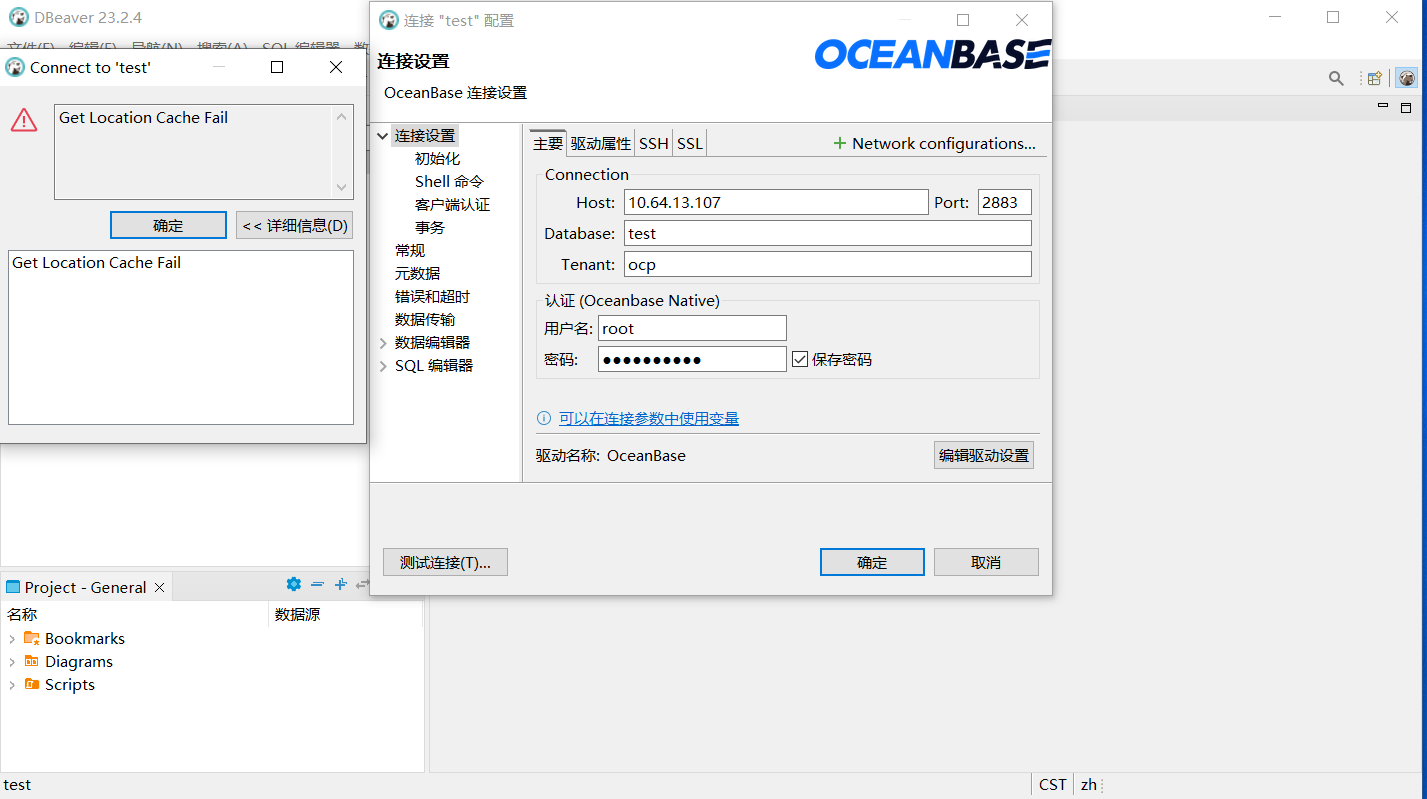Click the Host input field
The image size is (1427, 799).
(x=776, y=202)
